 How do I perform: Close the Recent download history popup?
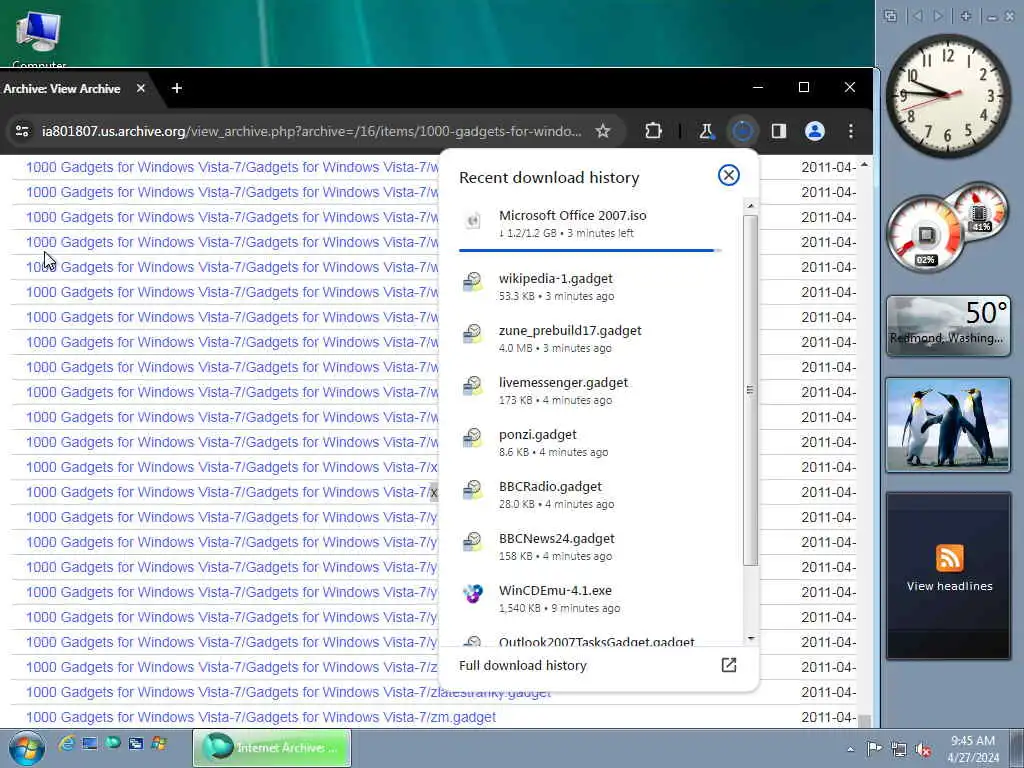728,175
